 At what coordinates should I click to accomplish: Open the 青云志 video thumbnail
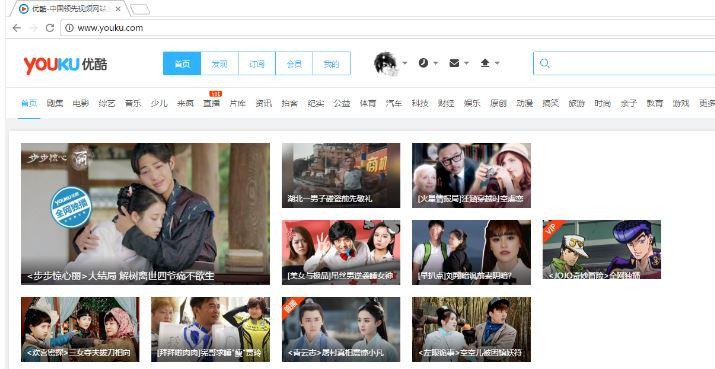[x=341, y=329]
